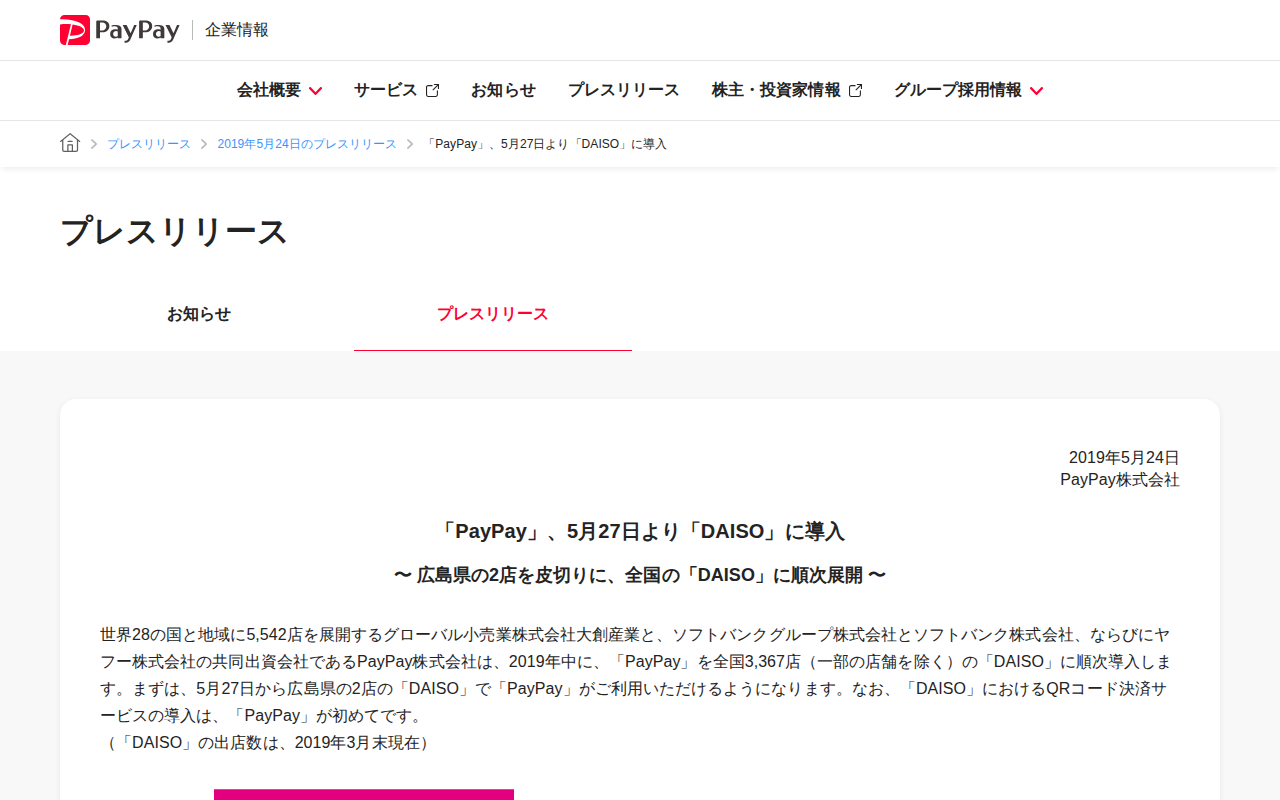This screenshot has width=1280, height=800.
Task: Select the プレスリリース tab
Action: point(493,314)
